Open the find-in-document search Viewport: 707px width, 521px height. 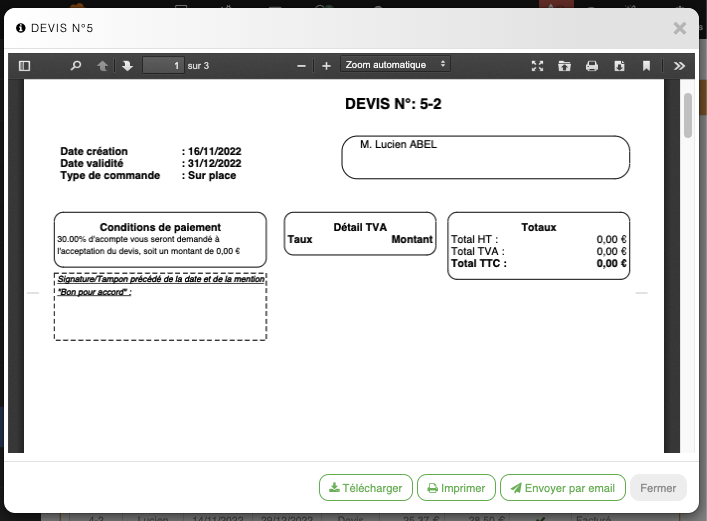pyautogui.click(x=76, y=66)
